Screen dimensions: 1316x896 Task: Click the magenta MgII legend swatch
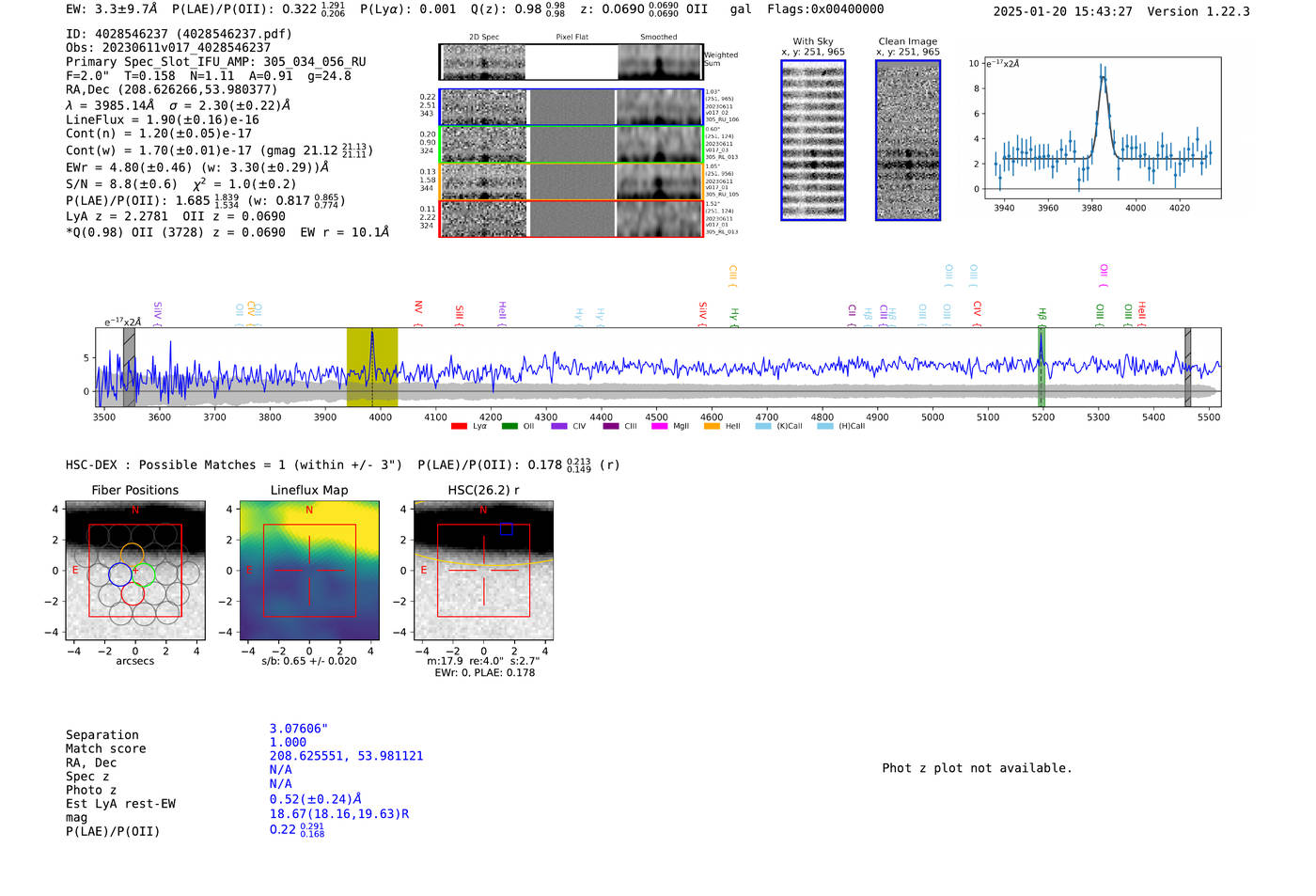(x=659, y=426)
